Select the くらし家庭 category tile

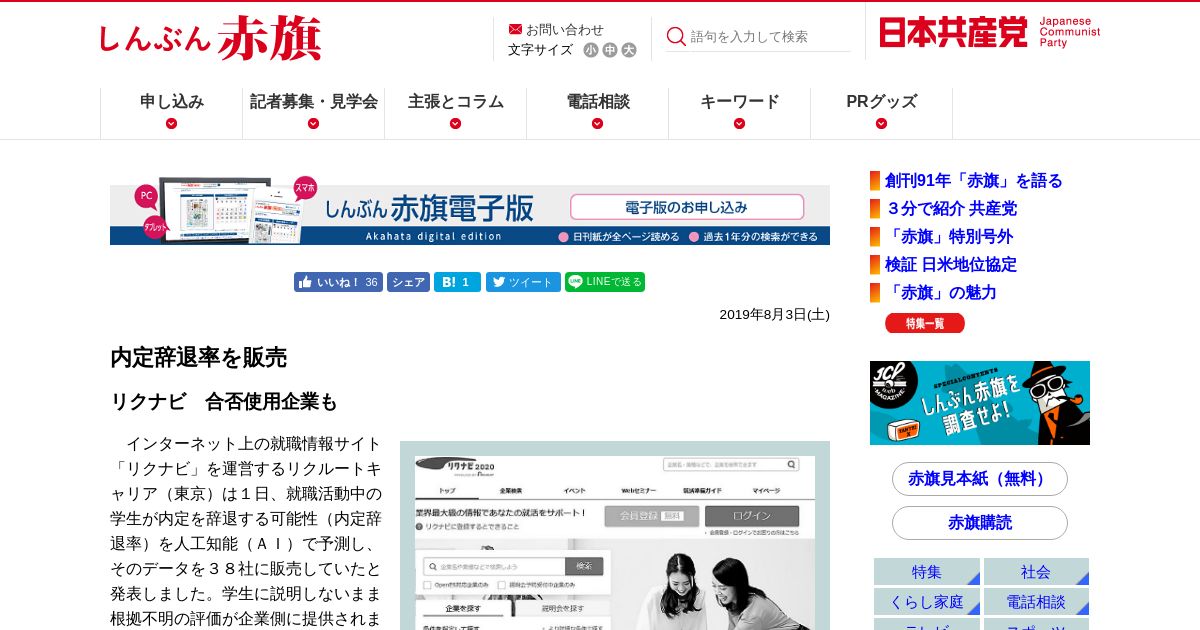coord(926,602)
